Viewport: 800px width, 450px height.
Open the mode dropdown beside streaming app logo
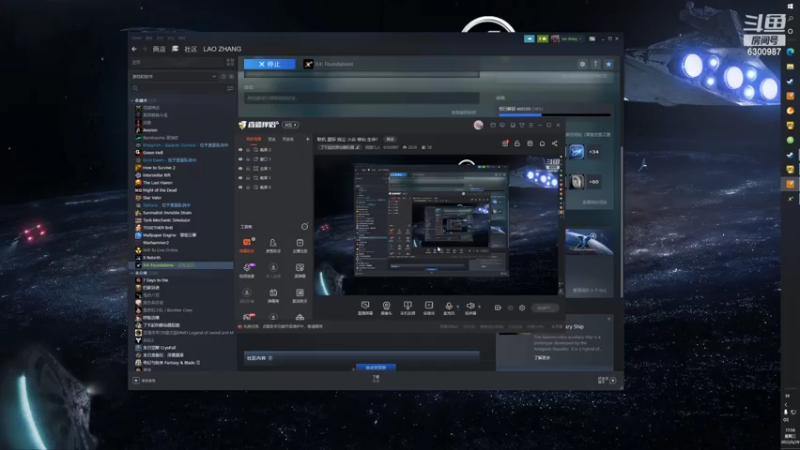[291, 125]
